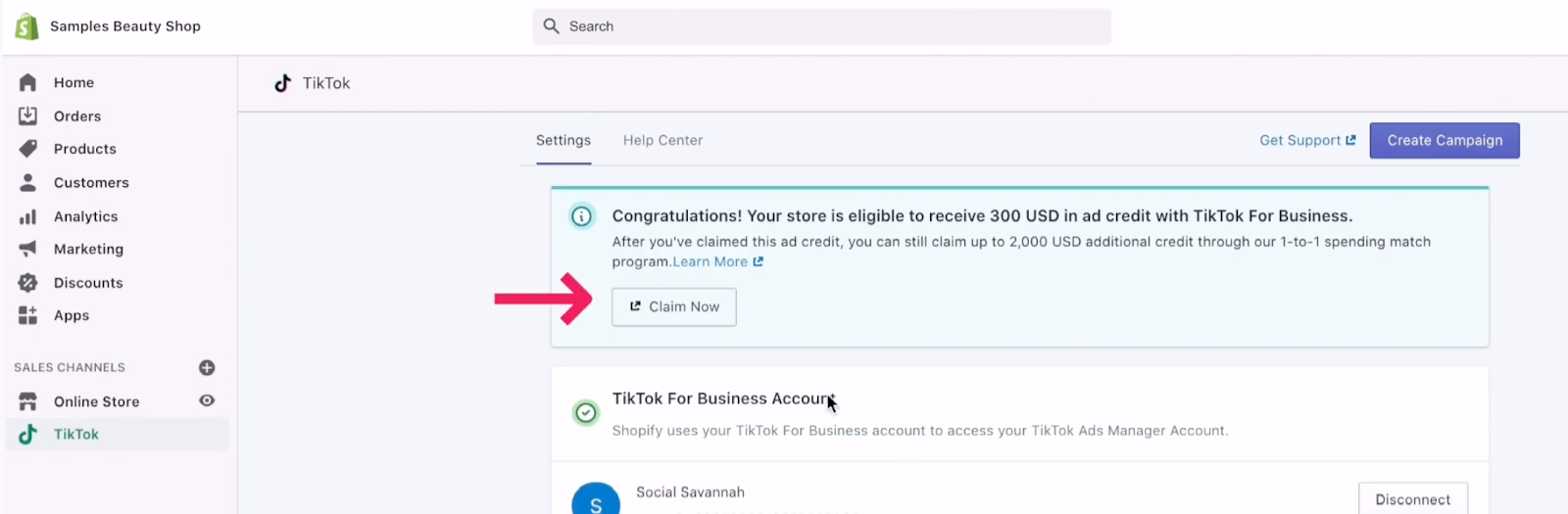This screenshot has height=514, width=1568.
Task: Select TikTok sales channel in sidebar
Action: [x=76, y=435]
